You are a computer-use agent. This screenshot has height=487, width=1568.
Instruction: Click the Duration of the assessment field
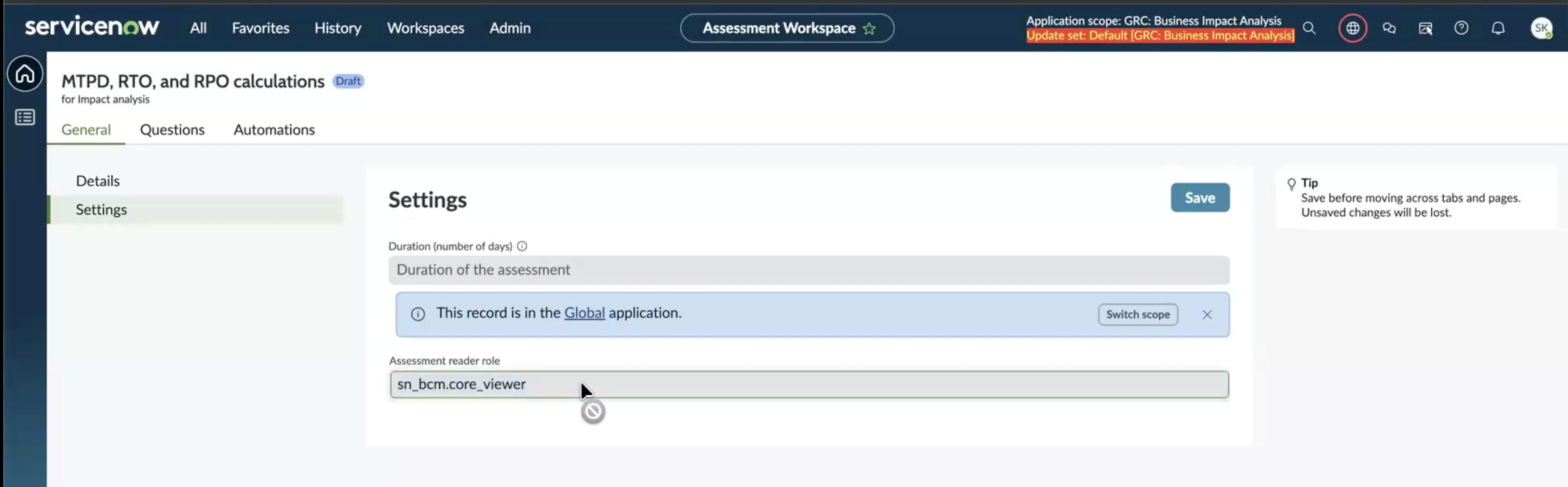click(x=809, y=270)
